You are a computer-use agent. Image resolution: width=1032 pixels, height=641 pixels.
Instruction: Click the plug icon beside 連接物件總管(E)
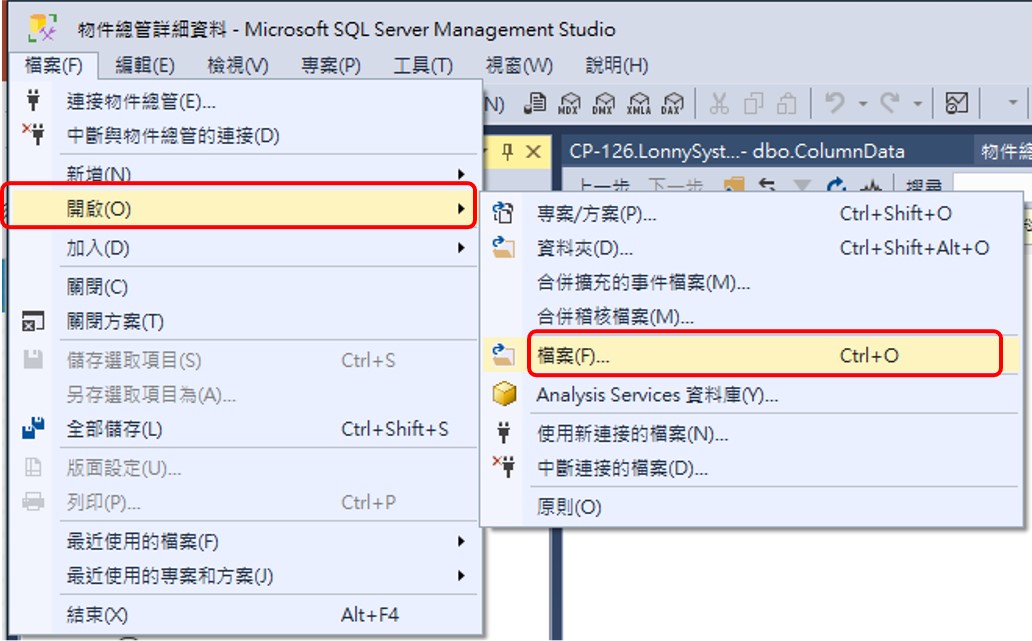click(x=33, y=101)
